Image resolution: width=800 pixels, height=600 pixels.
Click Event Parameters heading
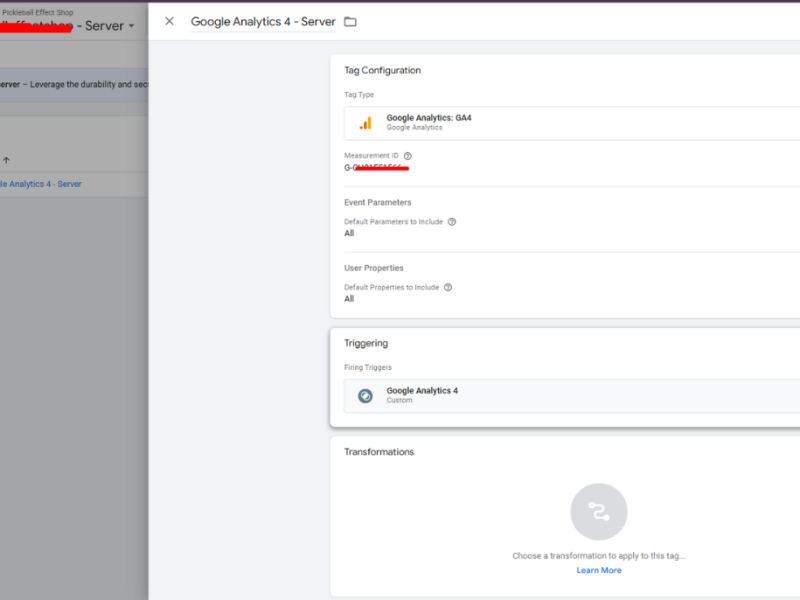tap(378, 203)
